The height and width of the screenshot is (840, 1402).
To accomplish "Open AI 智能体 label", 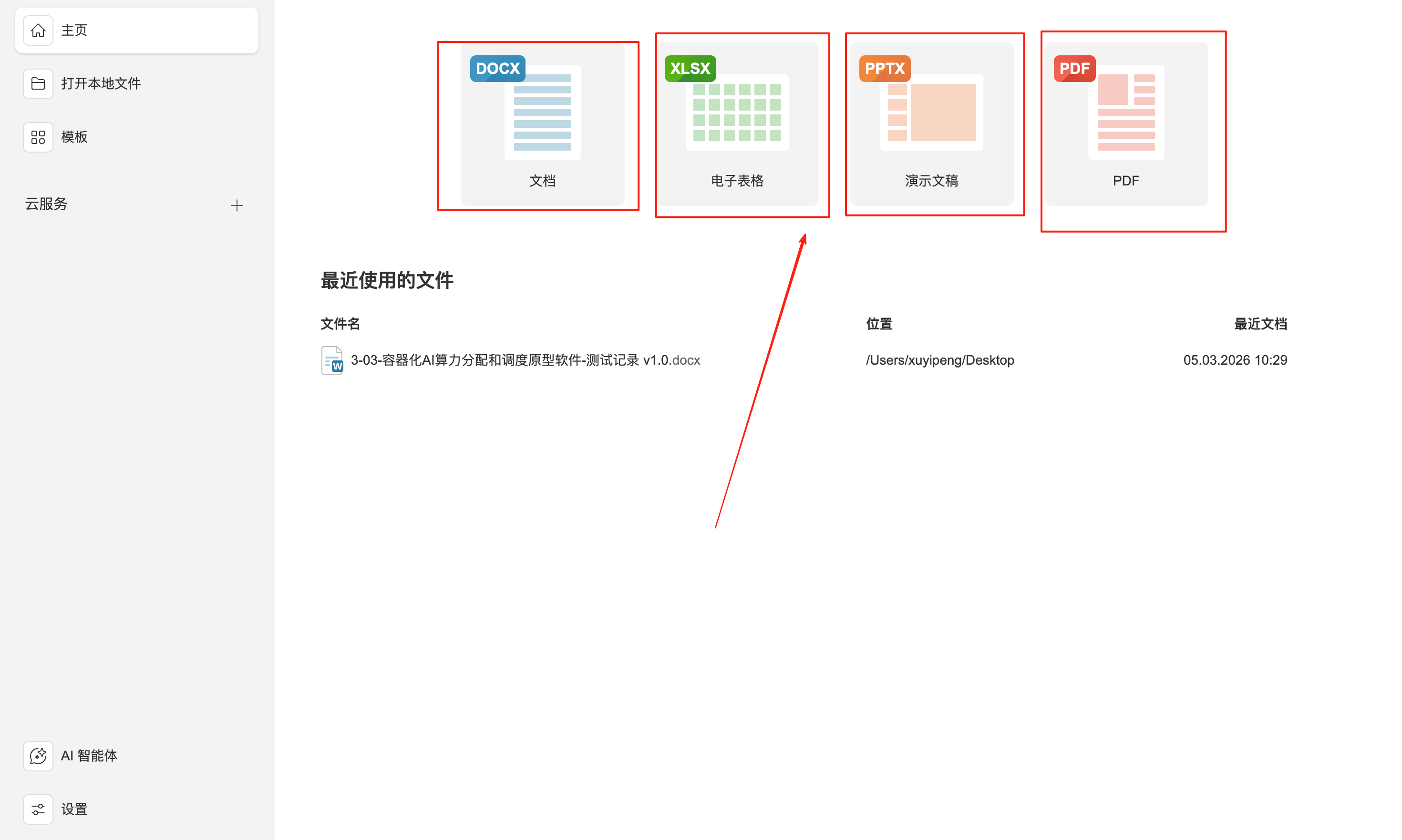I will (x=89, y=756).
